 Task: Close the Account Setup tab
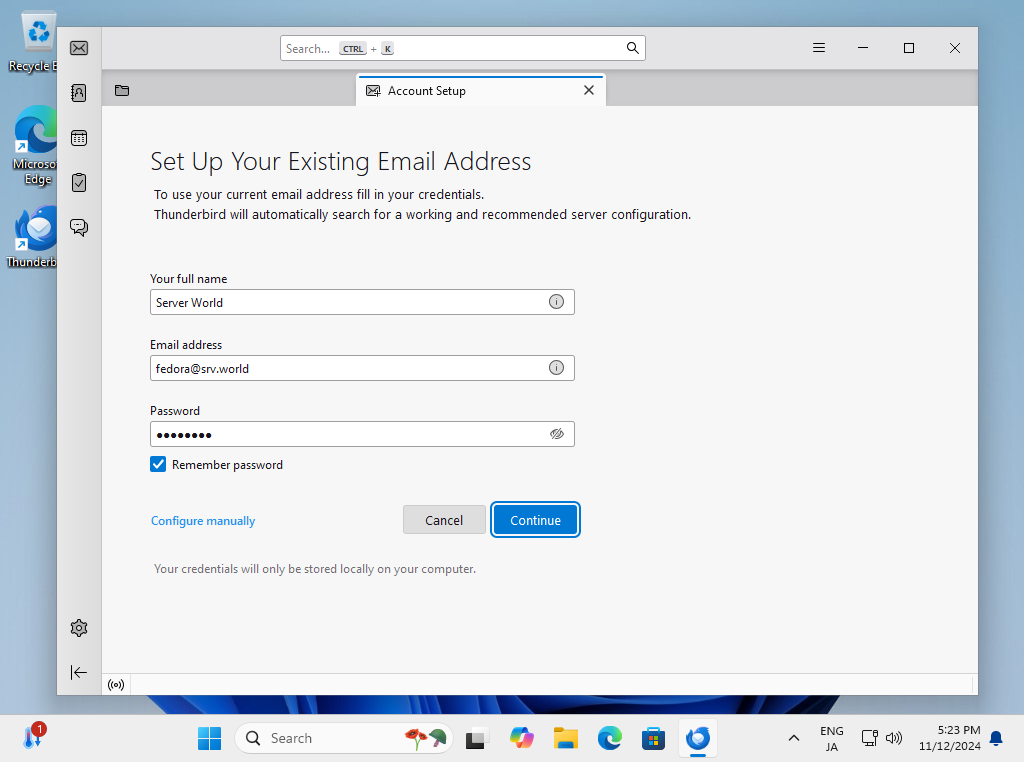(x=588, y=90)
